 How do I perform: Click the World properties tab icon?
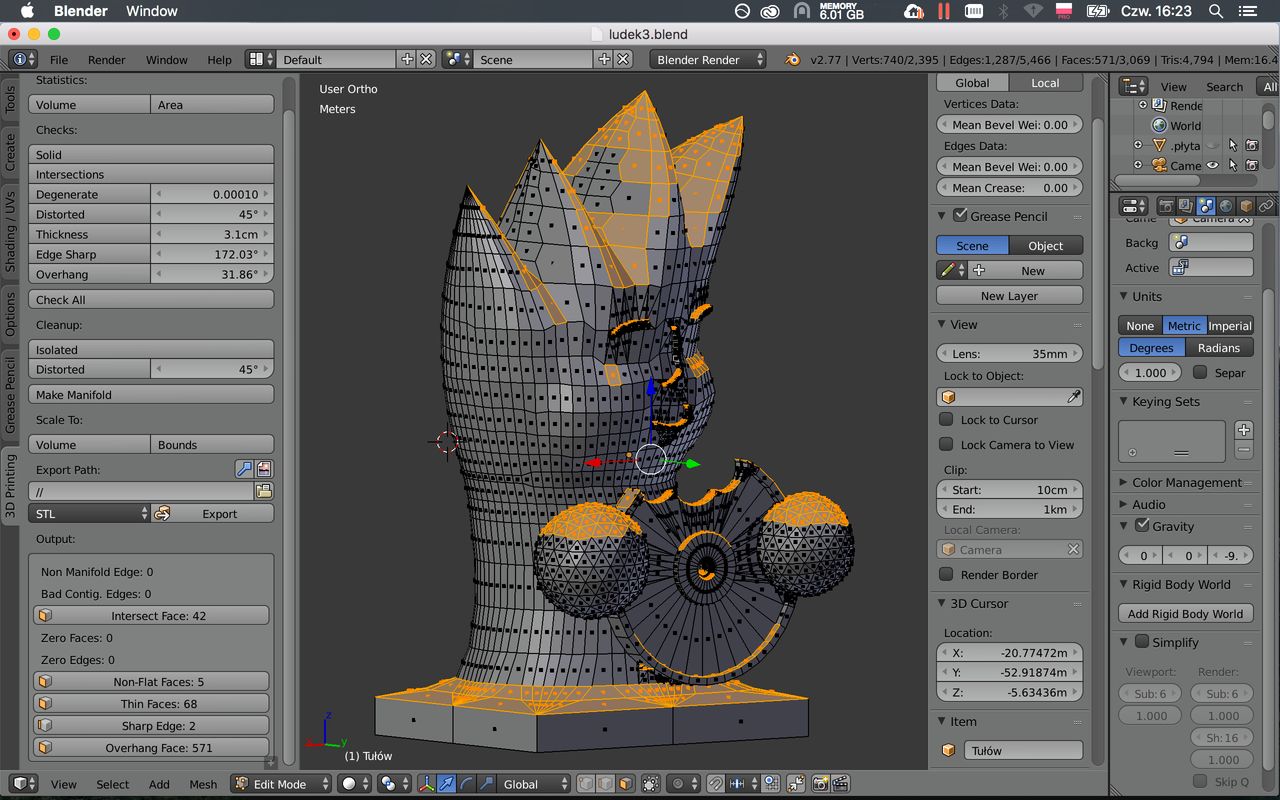tap(1226, 206)
